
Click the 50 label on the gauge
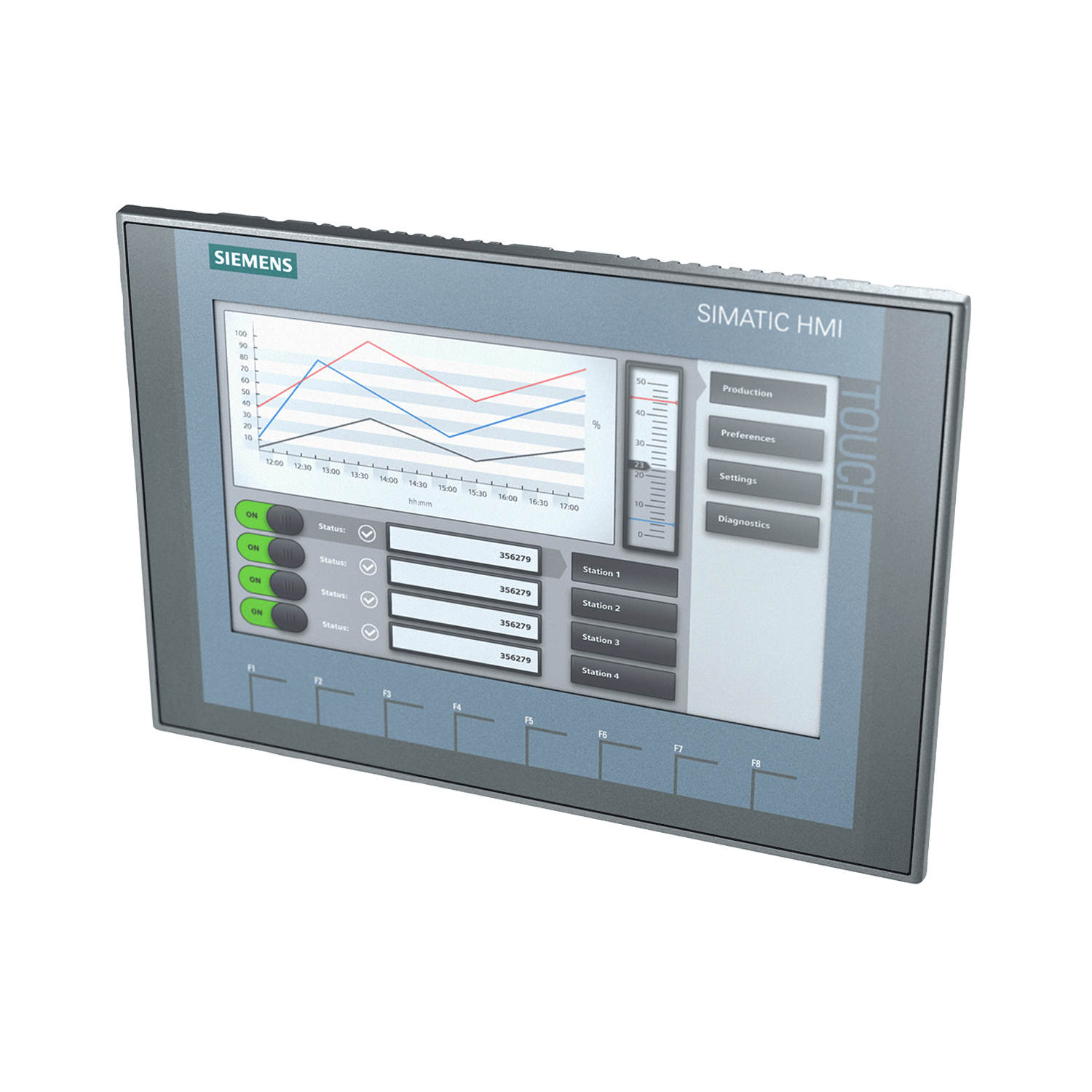[x=641, y=381]
